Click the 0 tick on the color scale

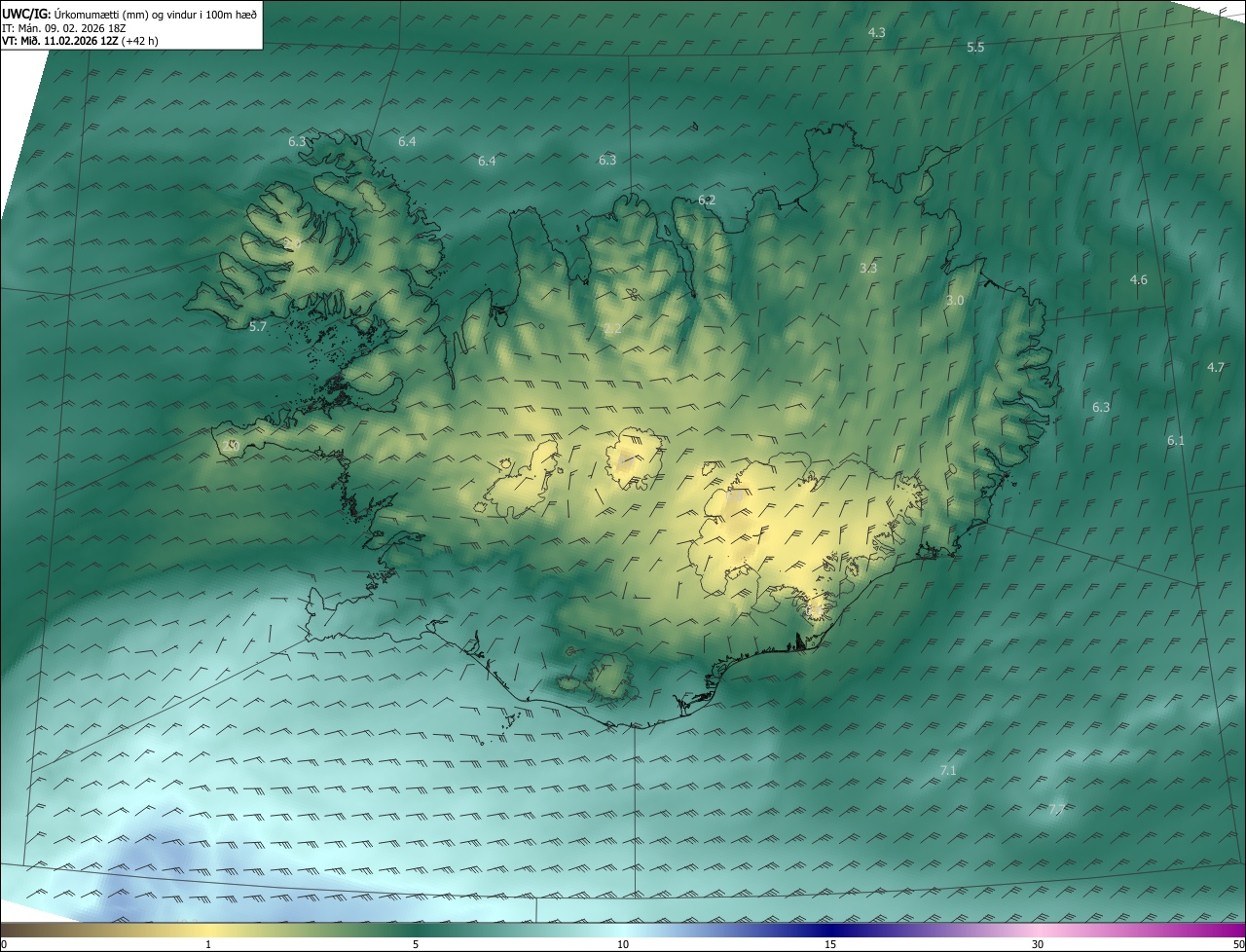coord(4,944)
